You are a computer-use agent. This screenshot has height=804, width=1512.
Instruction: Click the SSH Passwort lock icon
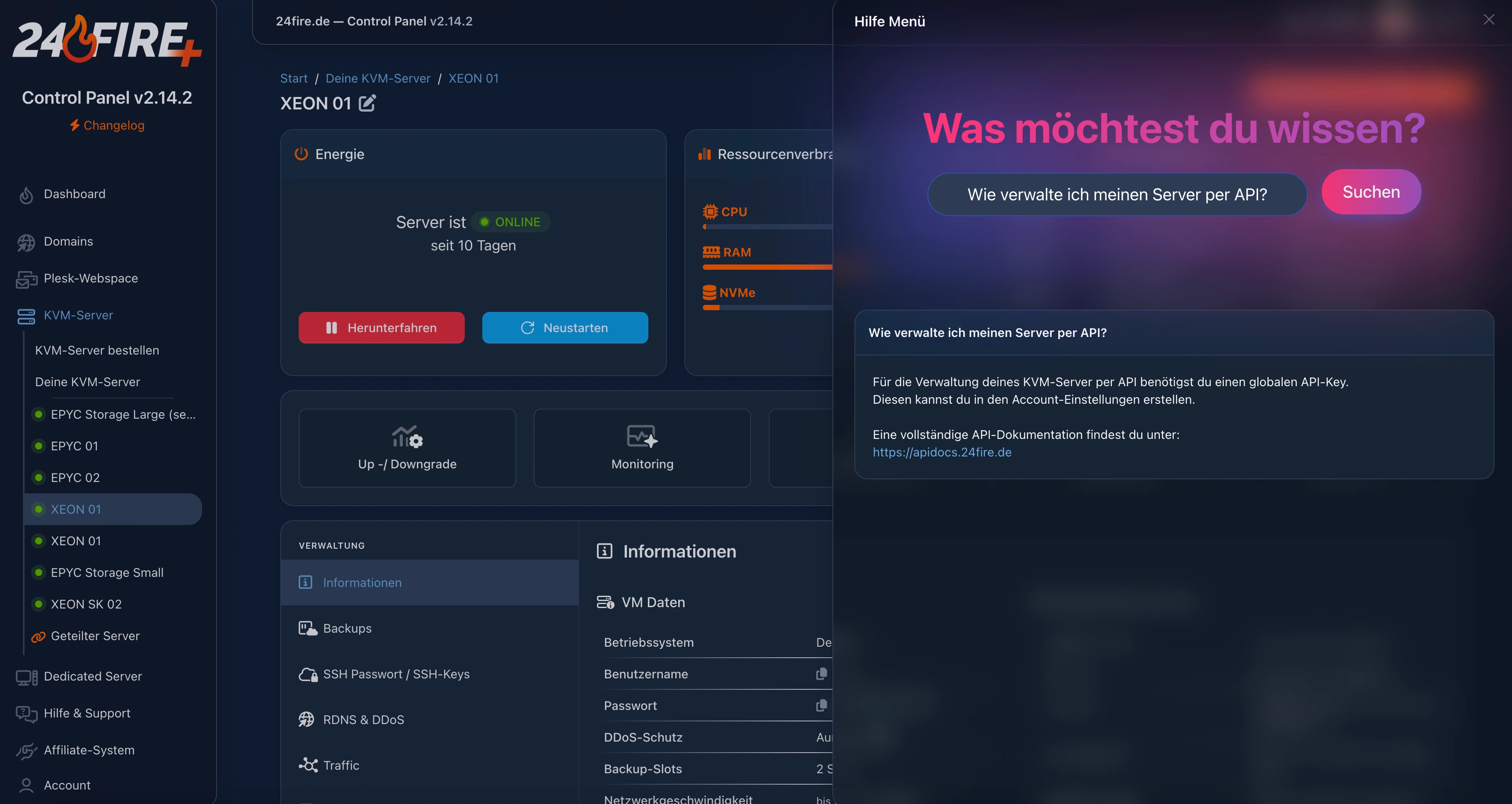pyautogui.click(x=307, y=674)
